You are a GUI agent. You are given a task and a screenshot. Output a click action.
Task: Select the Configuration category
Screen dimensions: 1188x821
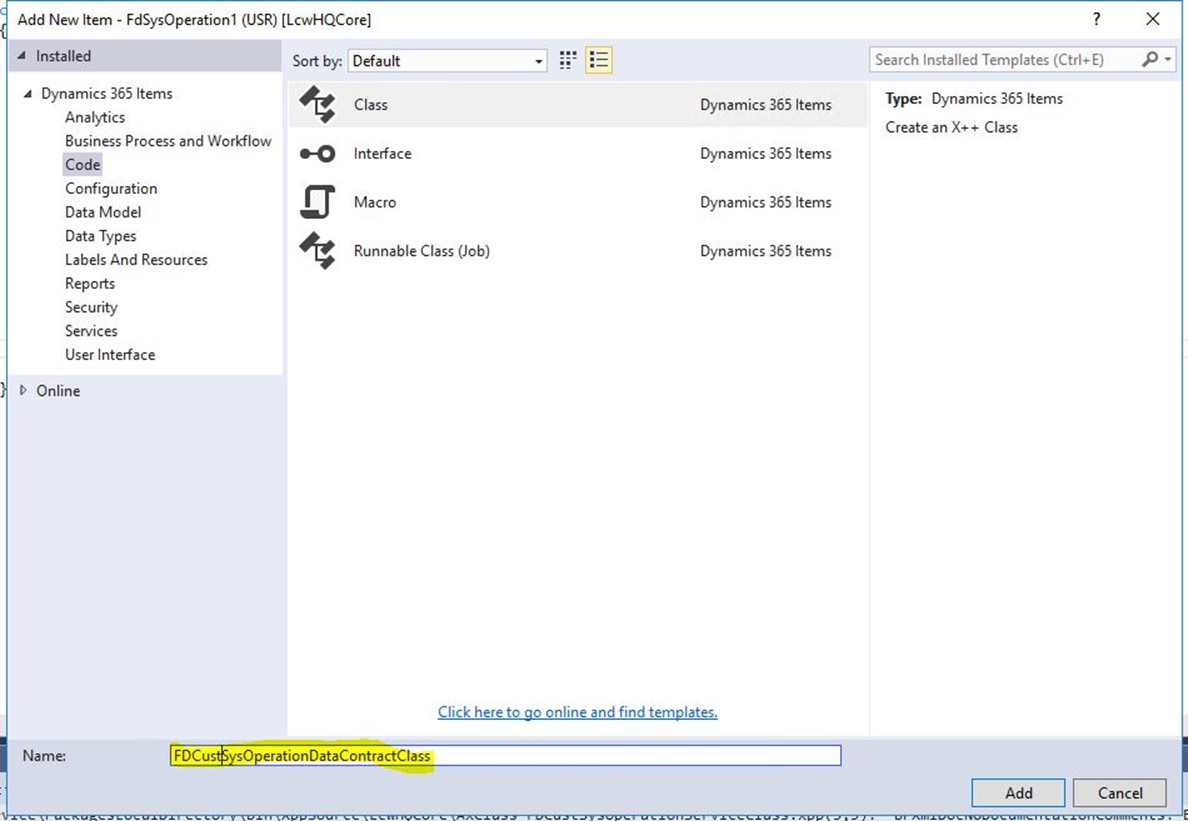tap(111, 189)
